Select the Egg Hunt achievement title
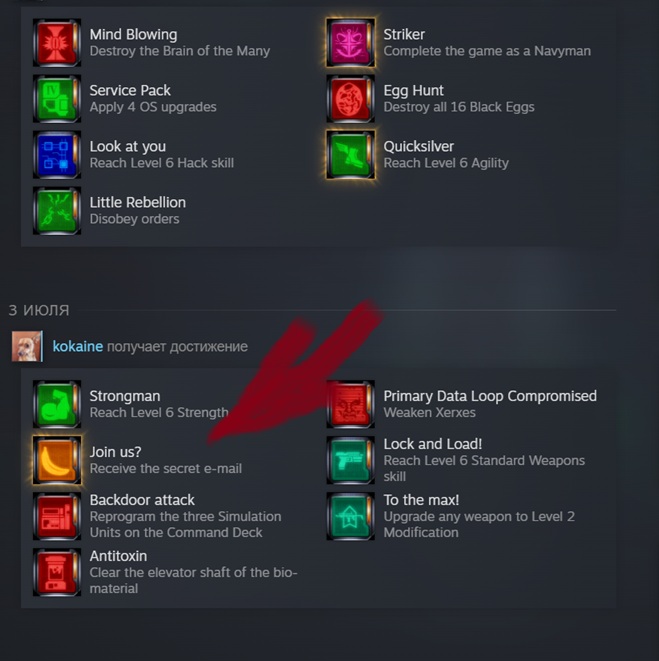 [413, 91]
